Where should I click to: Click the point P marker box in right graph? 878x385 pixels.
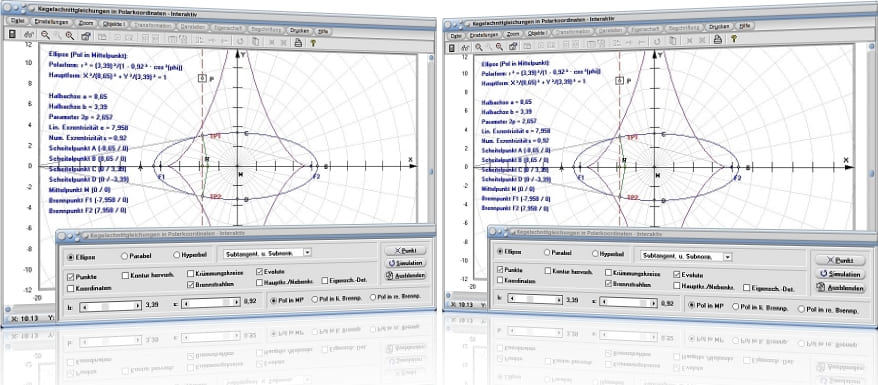pyautogui.click(x=619, y=81)
